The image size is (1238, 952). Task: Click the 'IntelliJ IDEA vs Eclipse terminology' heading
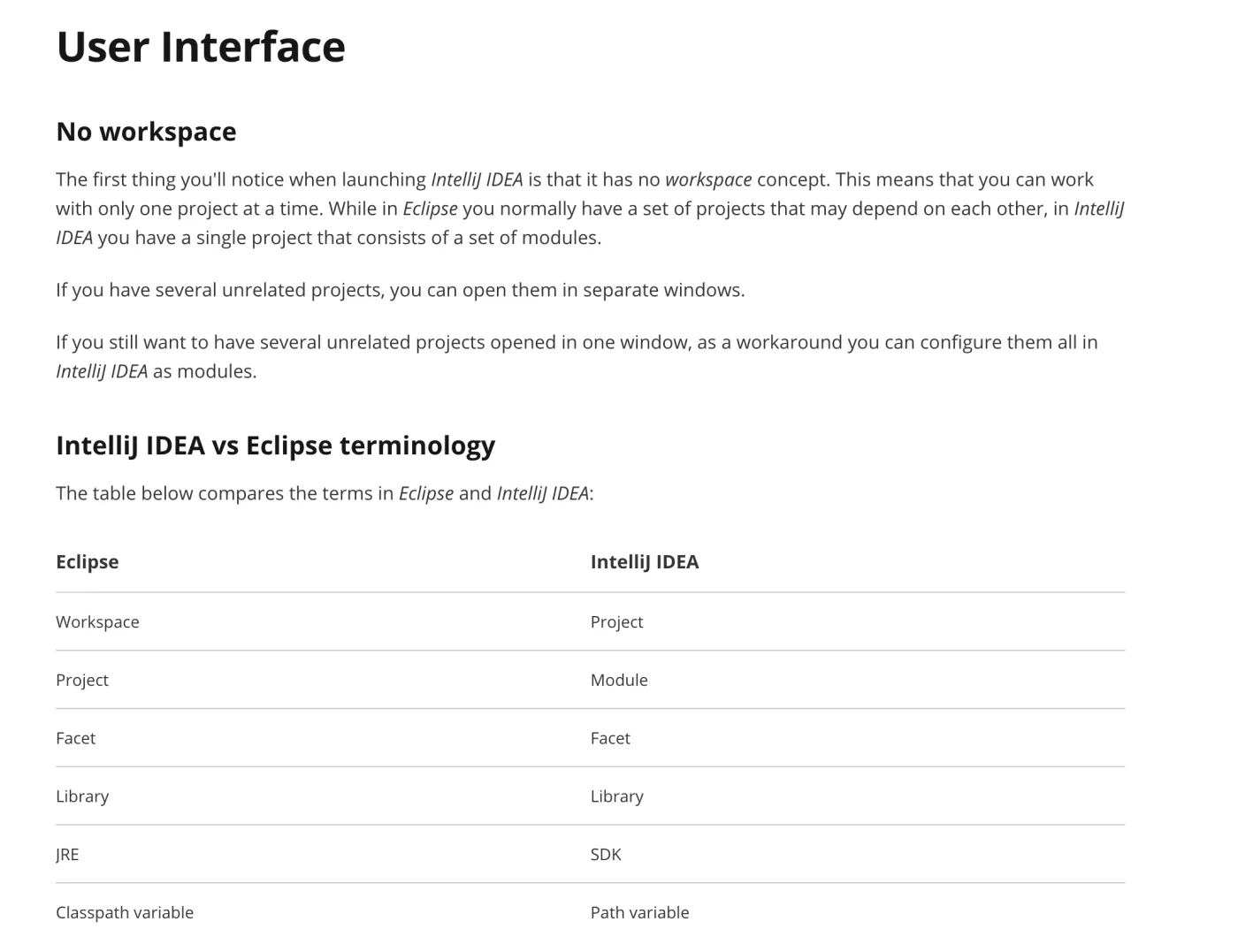tap(275, 446)
